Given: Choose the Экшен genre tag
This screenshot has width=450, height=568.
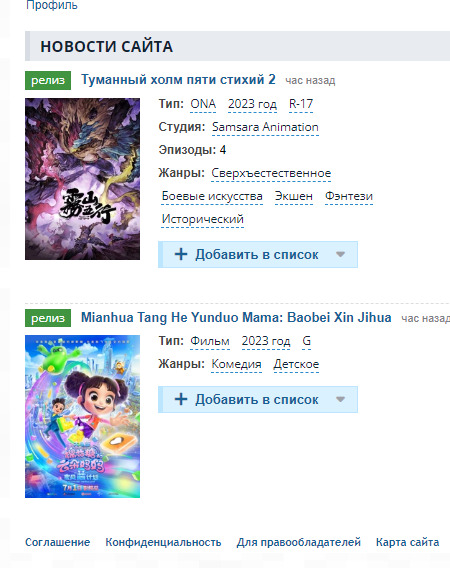Looking at the screenshot, I should (293, 196).
